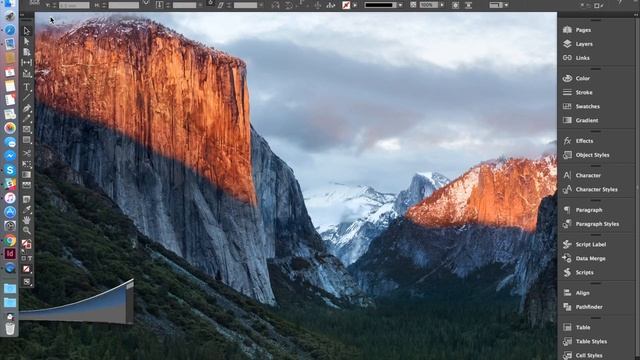The width and height of the screenshot is (640, 360).
Task: Select the Selection tool arrow
Action: [27, 31]
